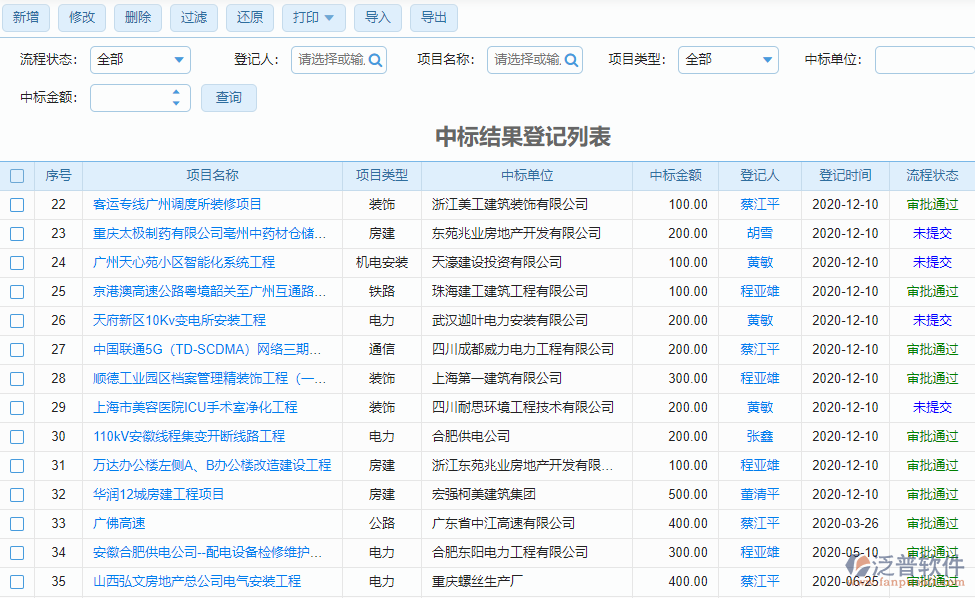Click 导入 to import data
Viewport: 975px width, 598px height.
pyautogui.click(x=377, y=17)
